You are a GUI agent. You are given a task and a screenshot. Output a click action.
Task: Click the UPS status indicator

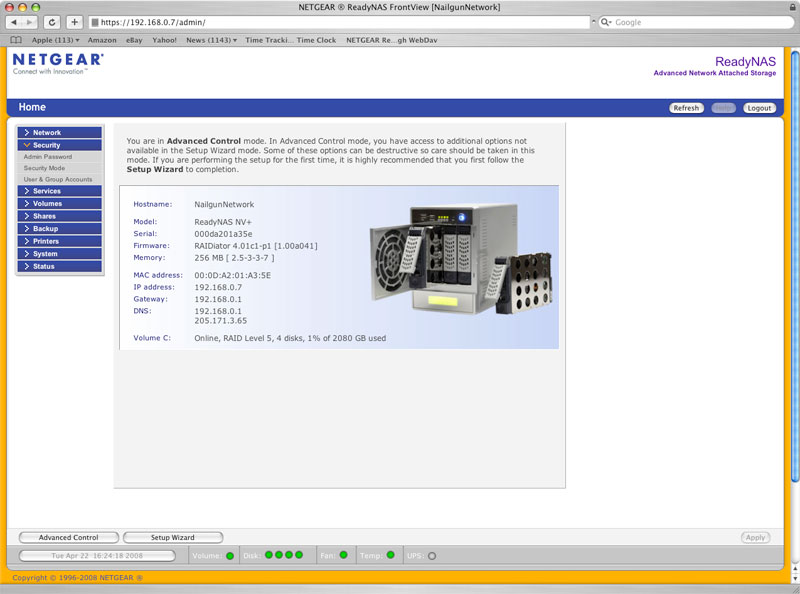coord(431,554)
